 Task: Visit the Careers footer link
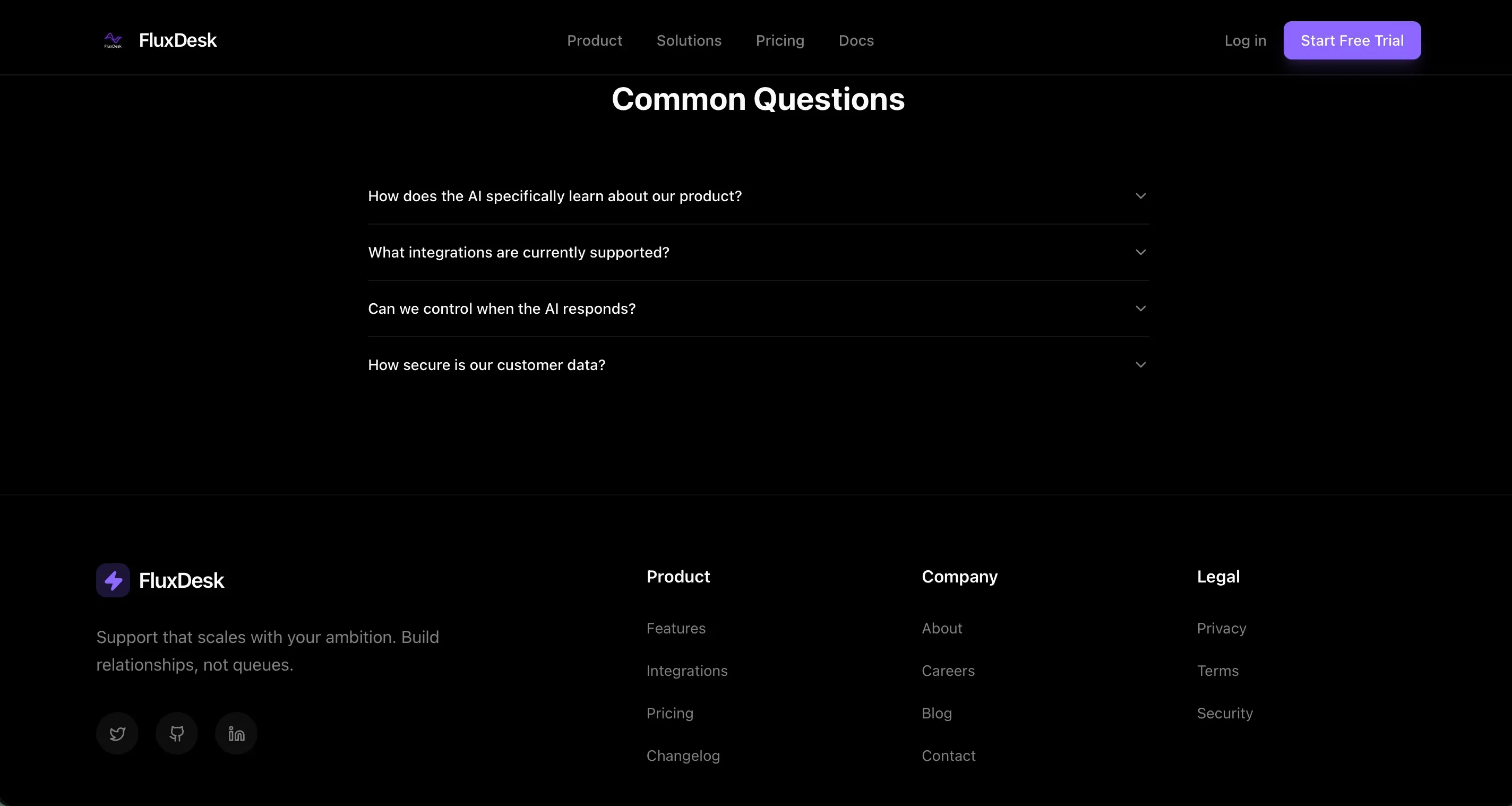[x=948, y=671]
